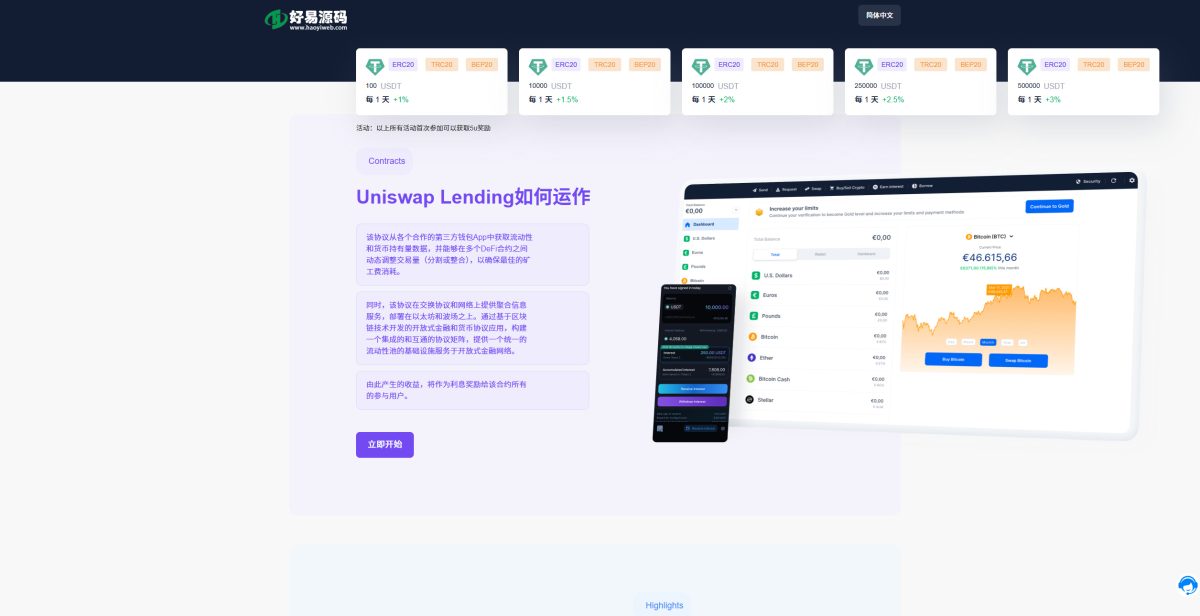Image resolution: width=1200 pixels, height=616 pixels.
Task: Click the wallet dashboard illustration image
Action: coord(895,306)
